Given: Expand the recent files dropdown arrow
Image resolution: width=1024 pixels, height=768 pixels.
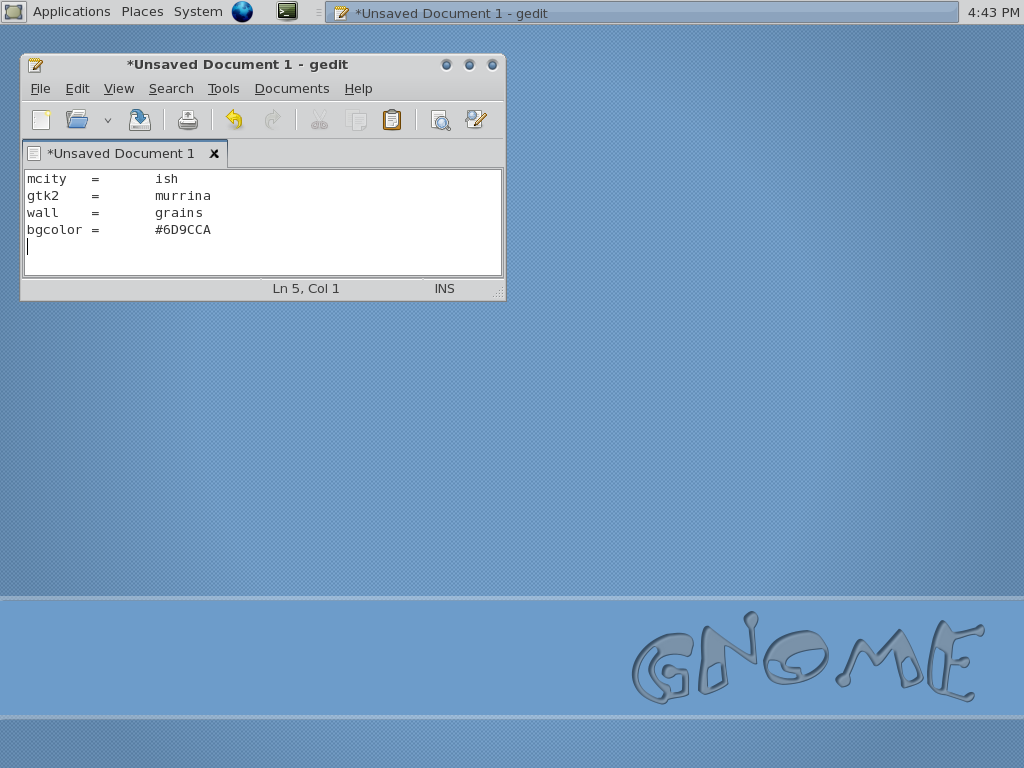Looking at the screenshot, I should (x=108, y=121).
